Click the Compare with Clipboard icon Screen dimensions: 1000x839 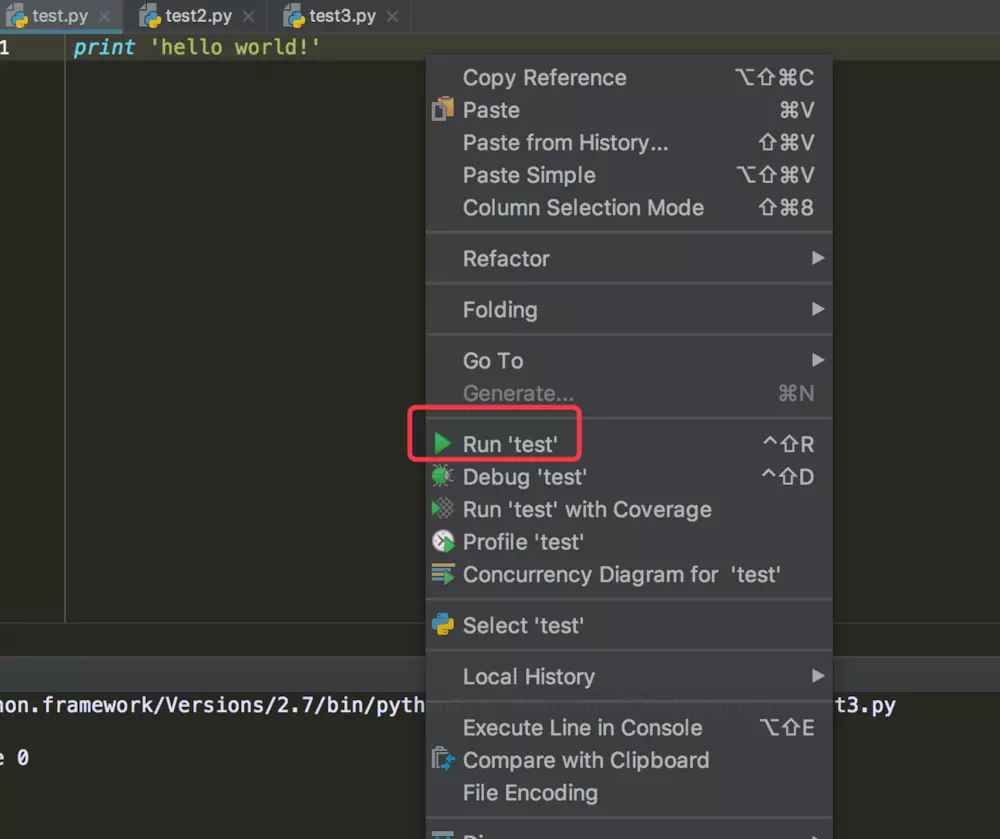(443, 760)
